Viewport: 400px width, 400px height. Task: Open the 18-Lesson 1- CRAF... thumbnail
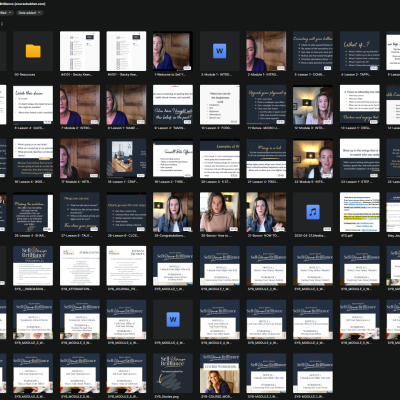coord(126,159)
